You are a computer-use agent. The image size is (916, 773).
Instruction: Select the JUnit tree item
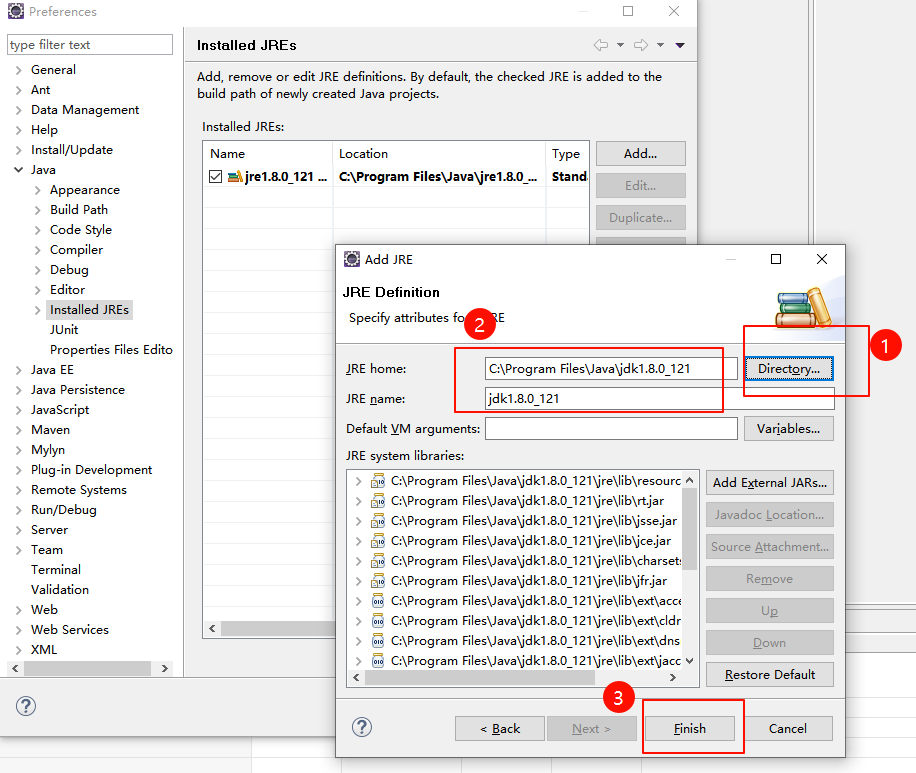pyautogui.click(x=64, y=330)
